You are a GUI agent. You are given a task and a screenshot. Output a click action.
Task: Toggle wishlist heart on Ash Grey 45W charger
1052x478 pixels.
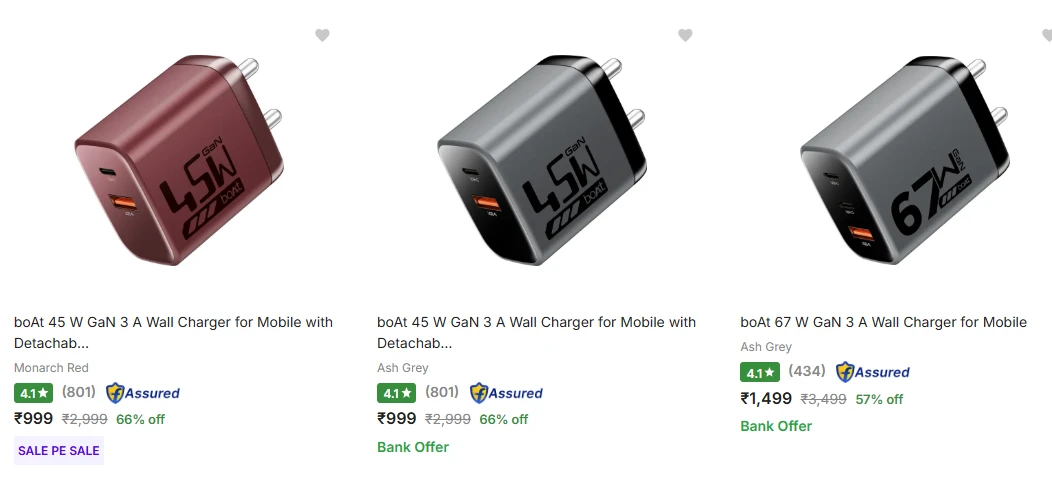685,35
